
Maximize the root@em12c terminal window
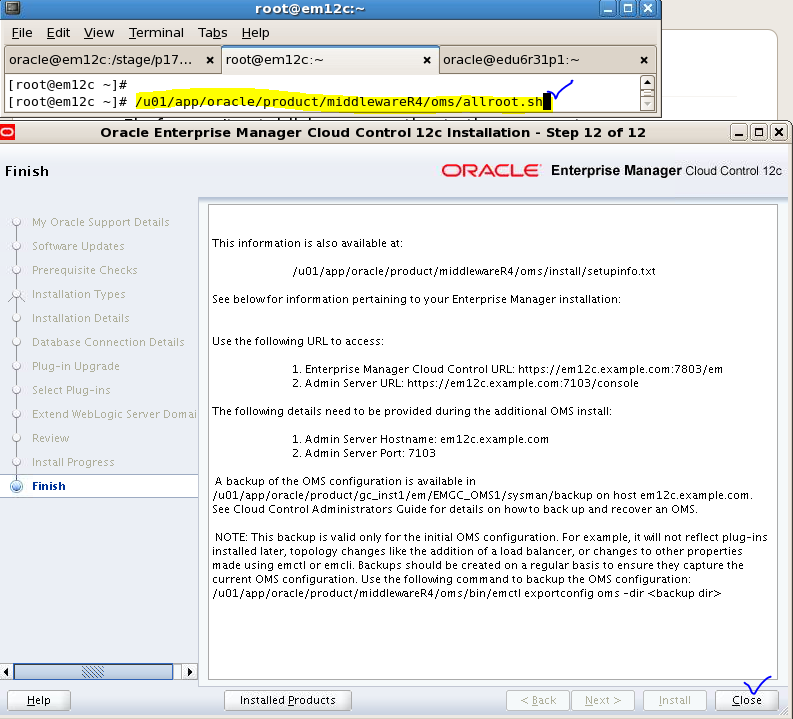(628, 9)
